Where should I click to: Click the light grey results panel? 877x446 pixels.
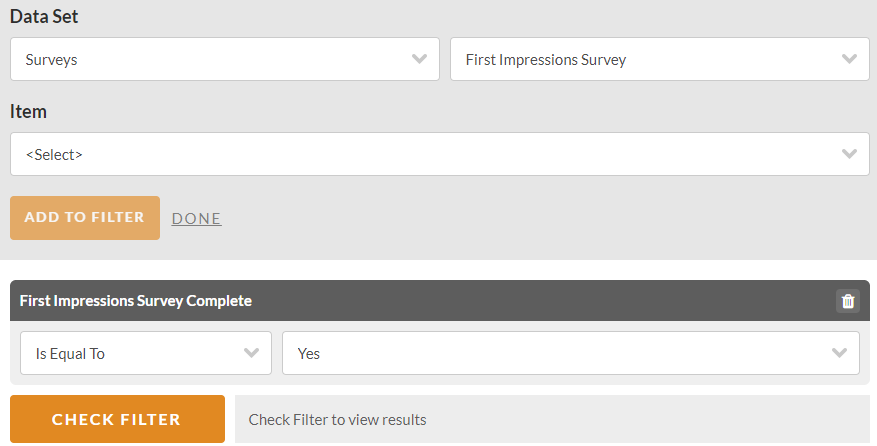(552, 419)
